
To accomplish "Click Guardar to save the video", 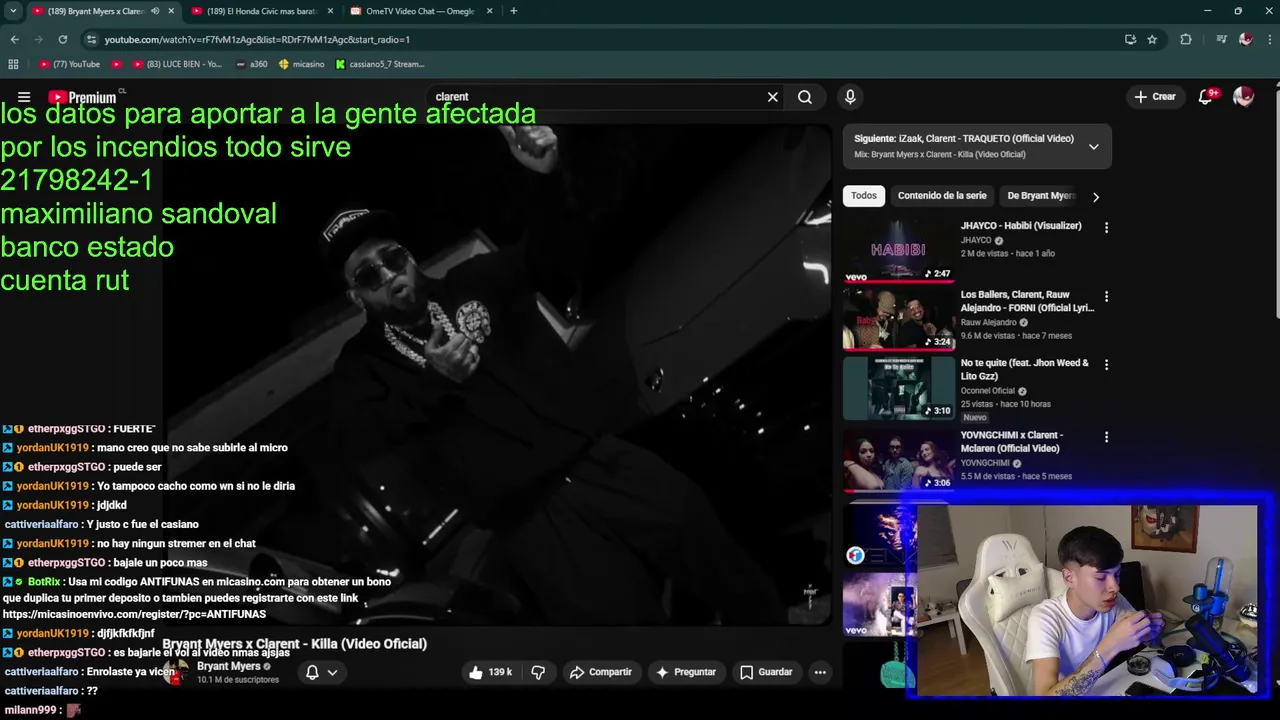I will pyautogui.click(x=766, y=672).
